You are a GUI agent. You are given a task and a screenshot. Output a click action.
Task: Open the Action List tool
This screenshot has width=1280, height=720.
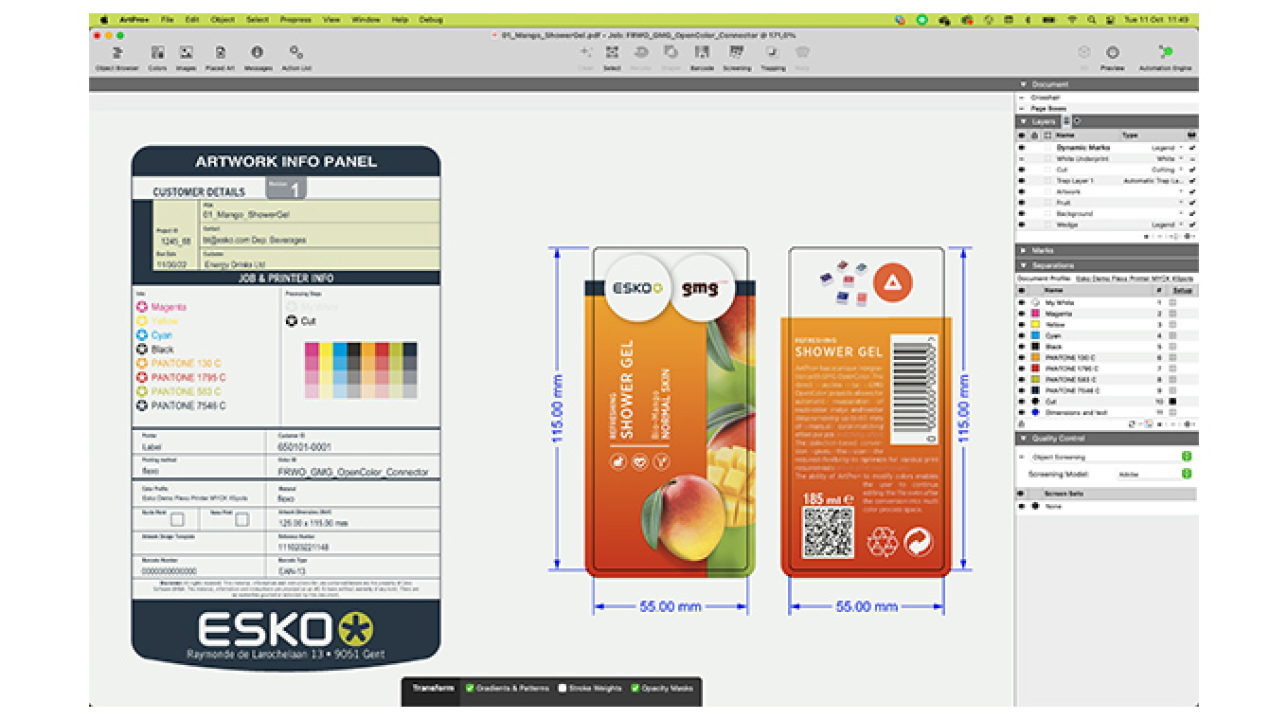point(296,57)
